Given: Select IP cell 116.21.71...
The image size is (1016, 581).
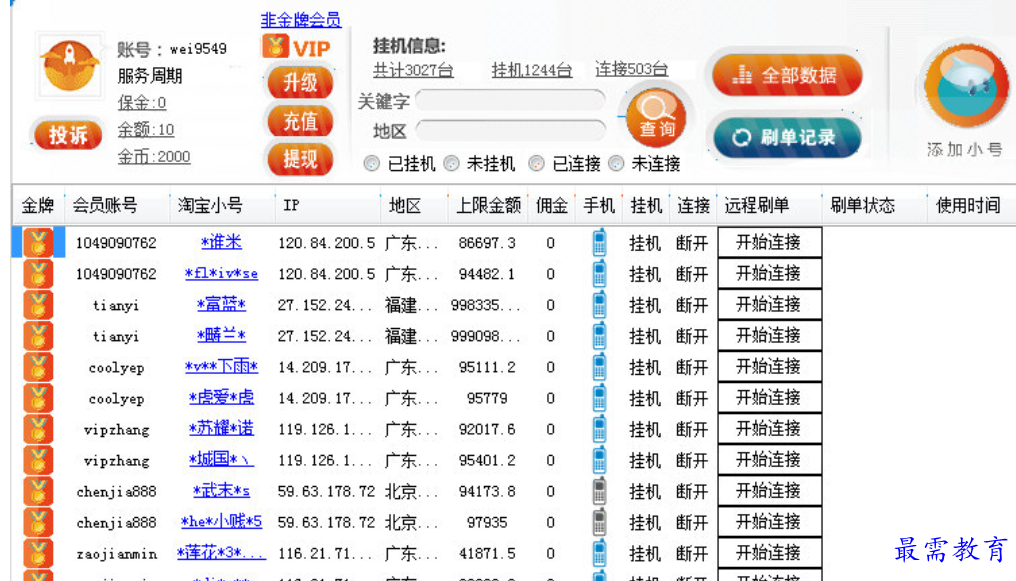Looking at the screenshot, I should point(325,554).
